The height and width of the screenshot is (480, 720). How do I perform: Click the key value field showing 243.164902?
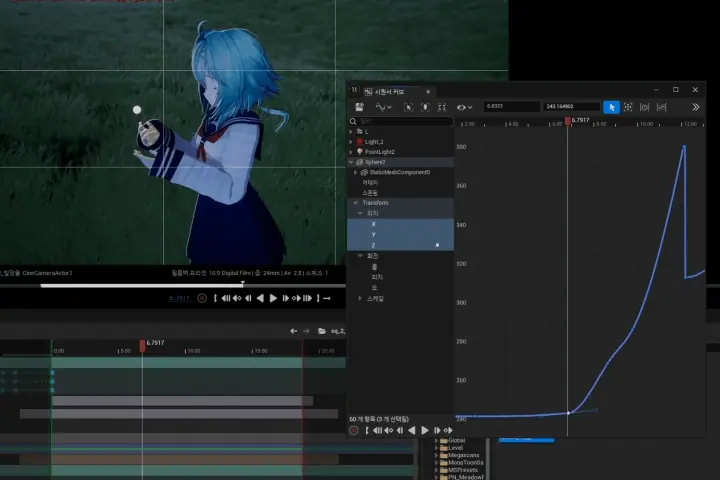pyautogui.click(x=572, y=107)
